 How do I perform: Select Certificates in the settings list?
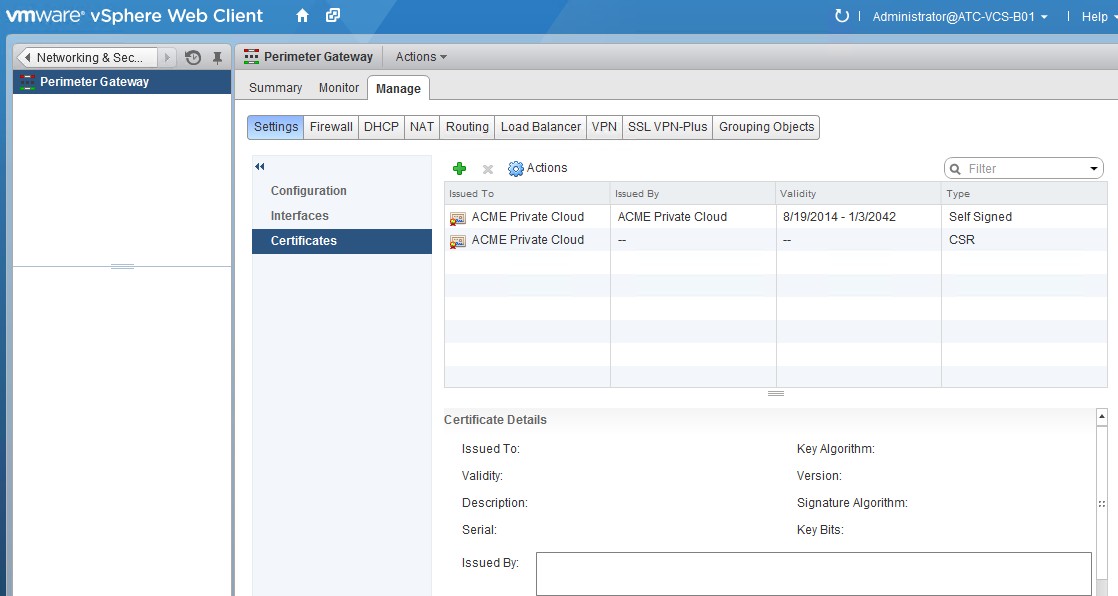pos(342,241)
